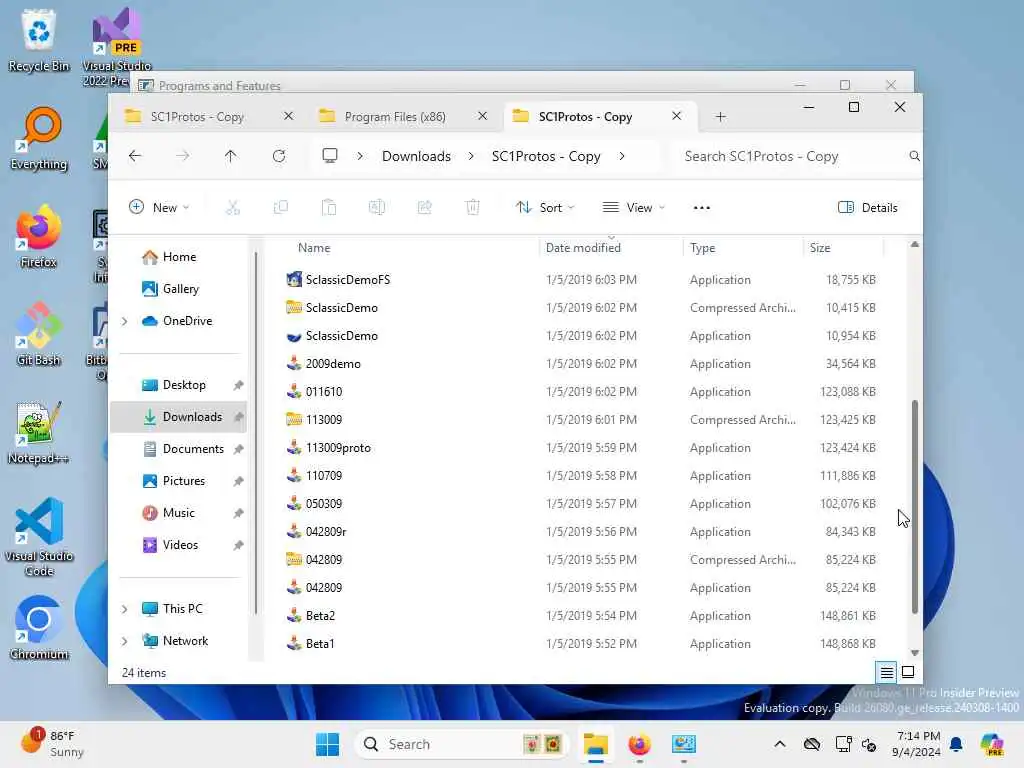
Task: Switch to details list view layout
Action: (x=886, y=672)
